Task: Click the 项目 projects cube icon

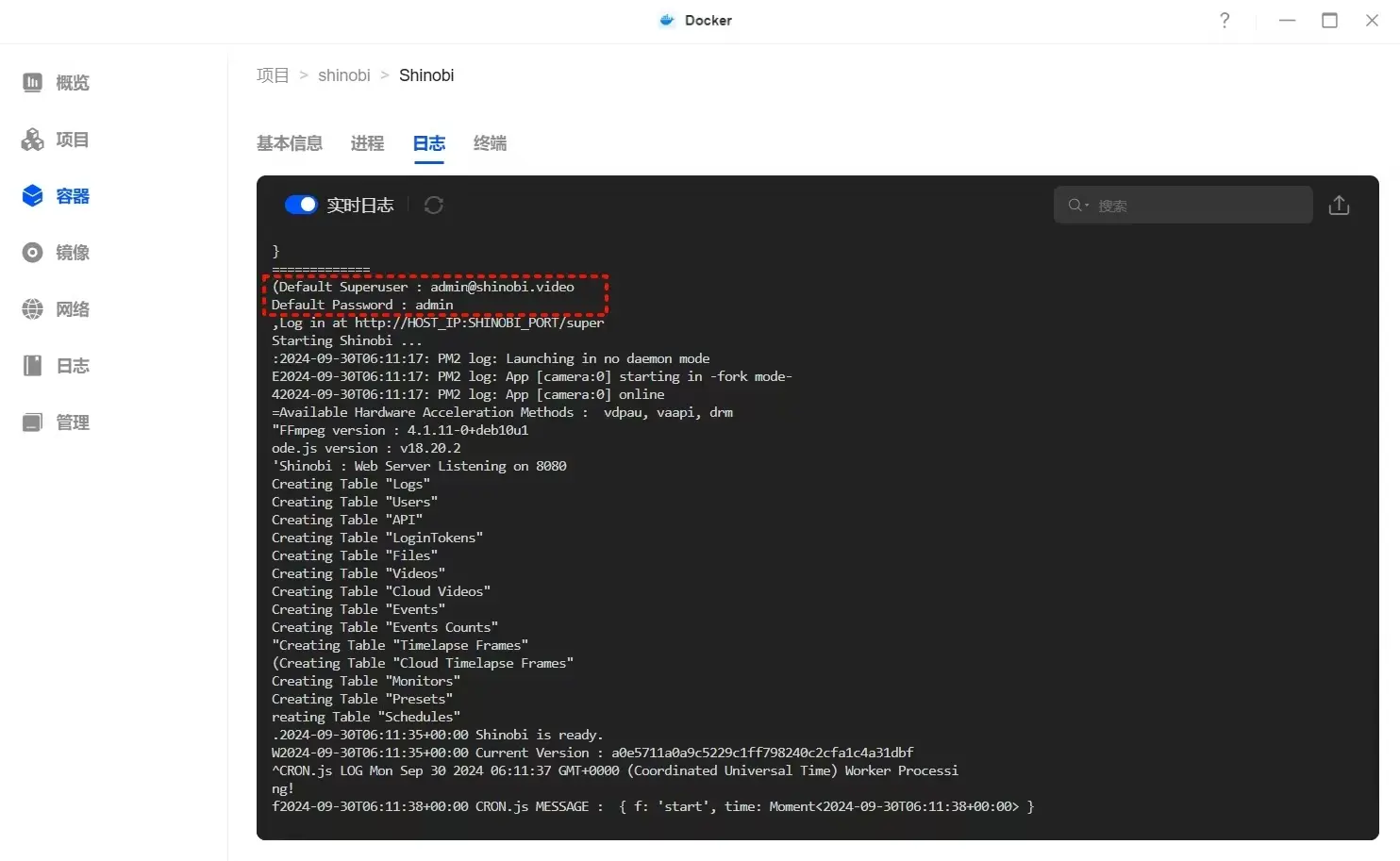Action: pos(33,140)
